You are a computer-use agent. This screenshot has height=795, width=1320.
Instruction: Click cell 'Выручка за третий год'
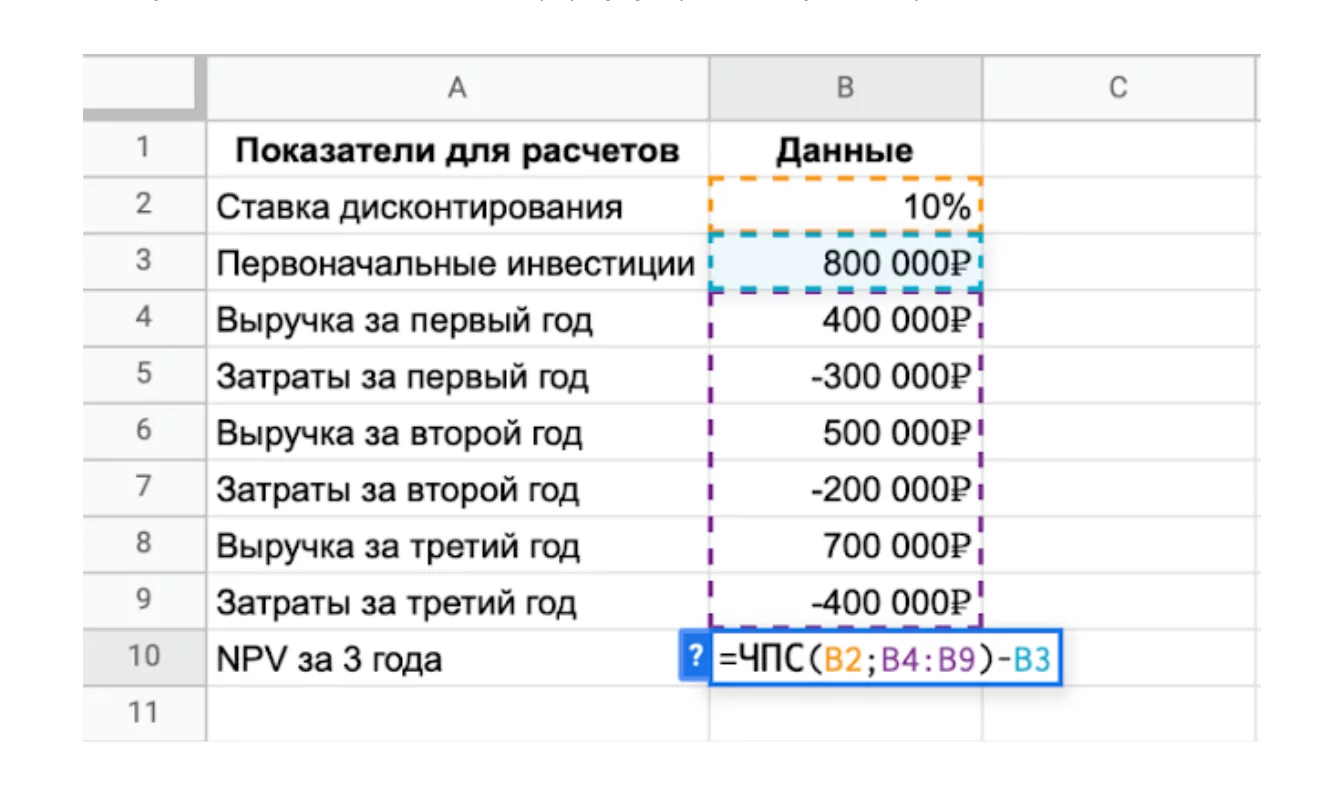458,545
